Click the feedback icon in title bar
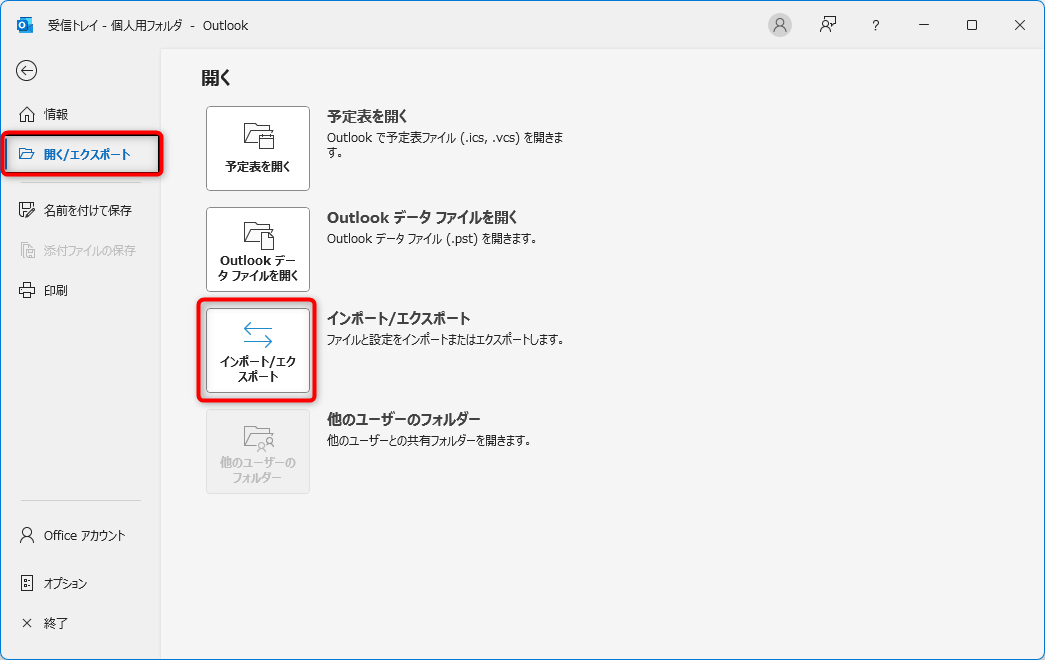Screen dimensions: 1045x660 (x=828, y=25)
